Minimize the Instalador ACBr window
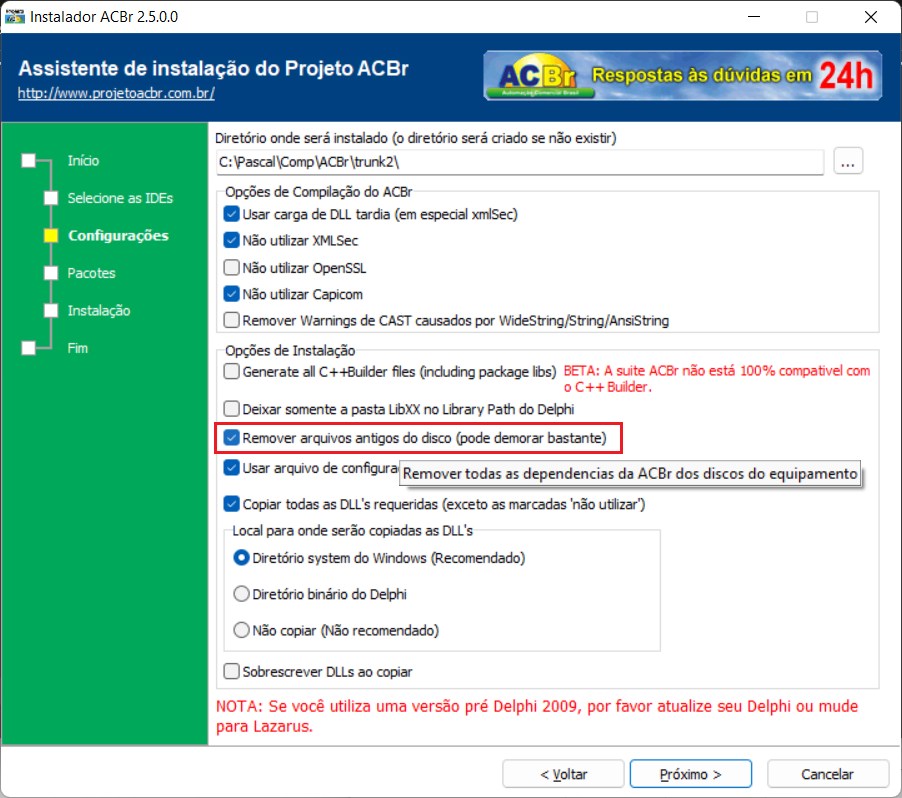 click(x=754, y=17)
